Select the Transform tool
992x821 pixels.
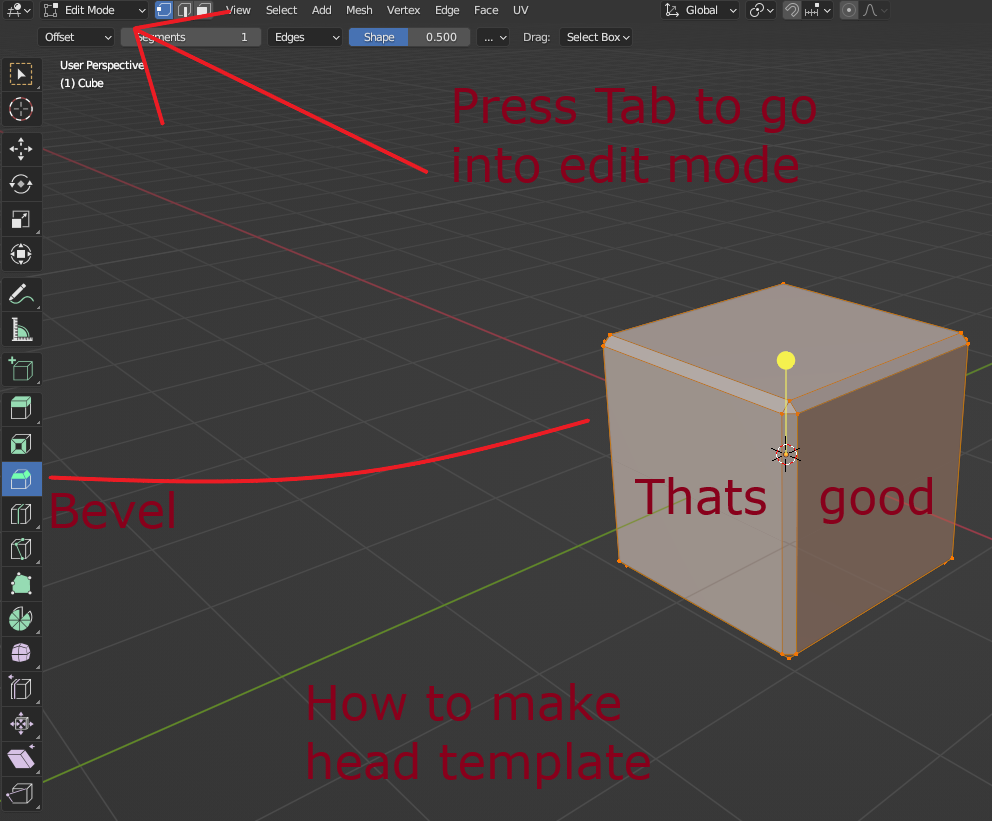(x=21, y=254)
